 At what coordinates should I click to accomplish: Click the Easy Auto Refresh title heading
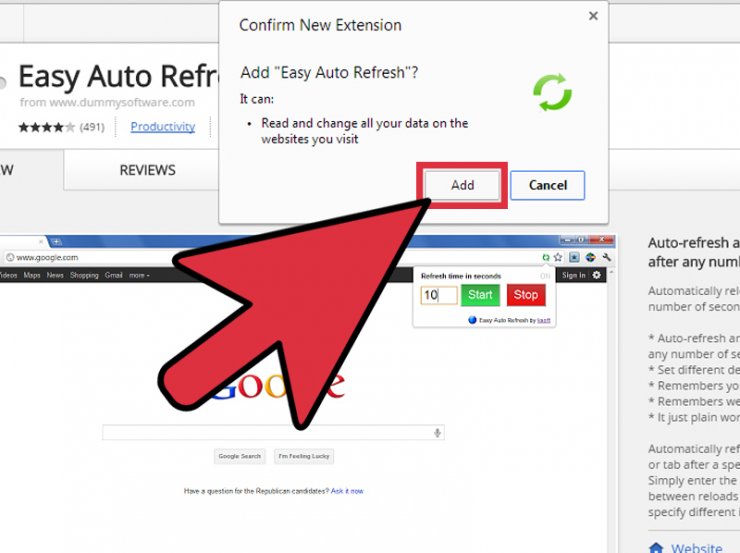118,76
